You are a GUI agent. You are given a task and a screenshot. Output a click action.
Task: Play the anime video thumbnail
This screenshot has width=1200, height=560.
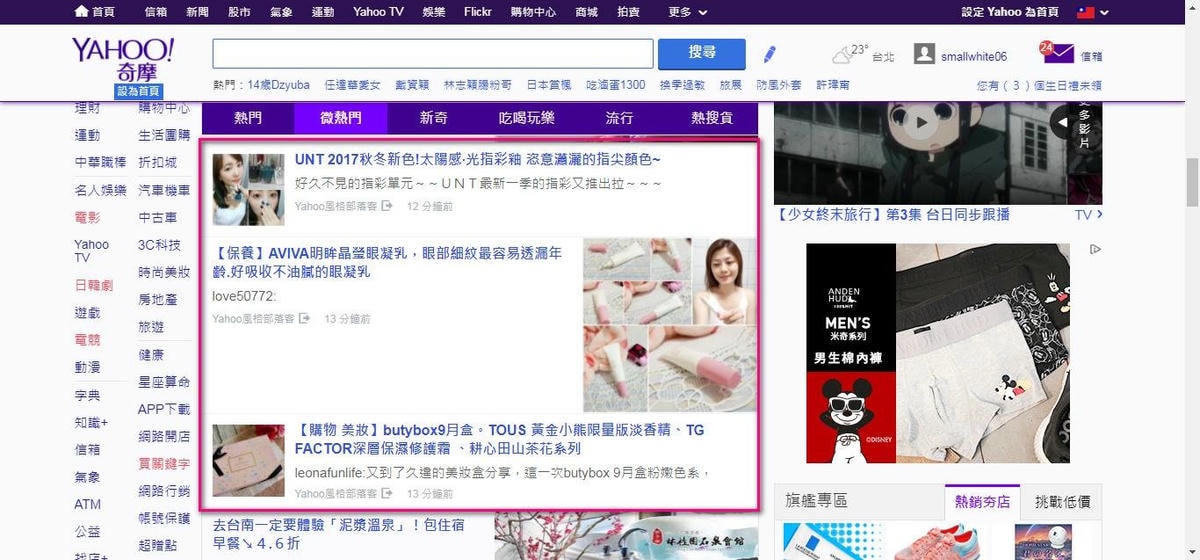pos(922,123)
